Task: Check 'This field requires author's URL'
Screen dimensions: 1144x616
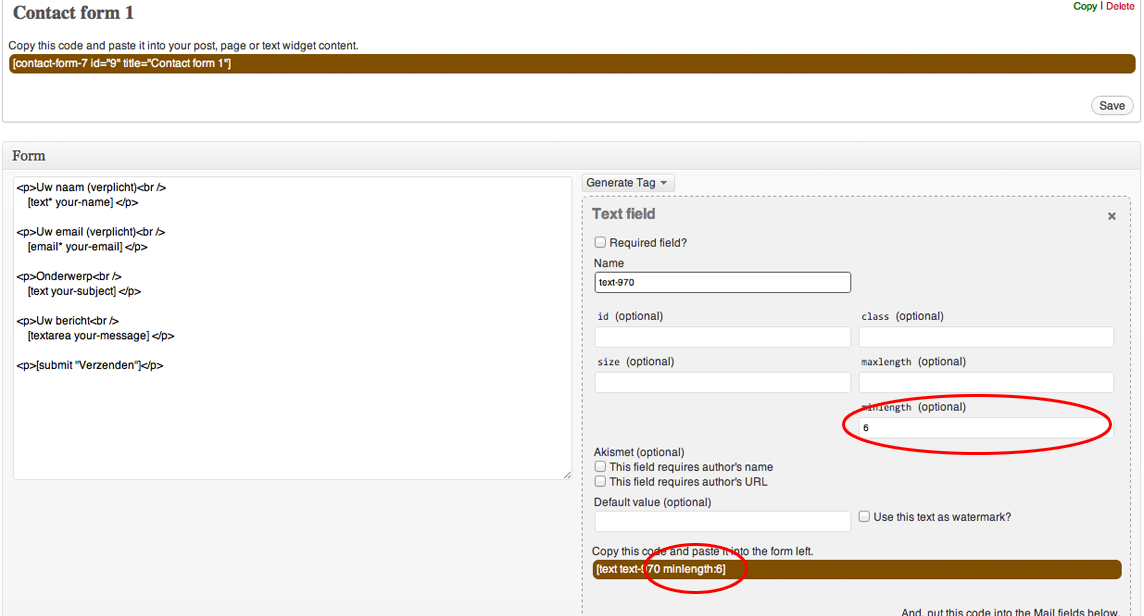Action: [x=600, y=482]
